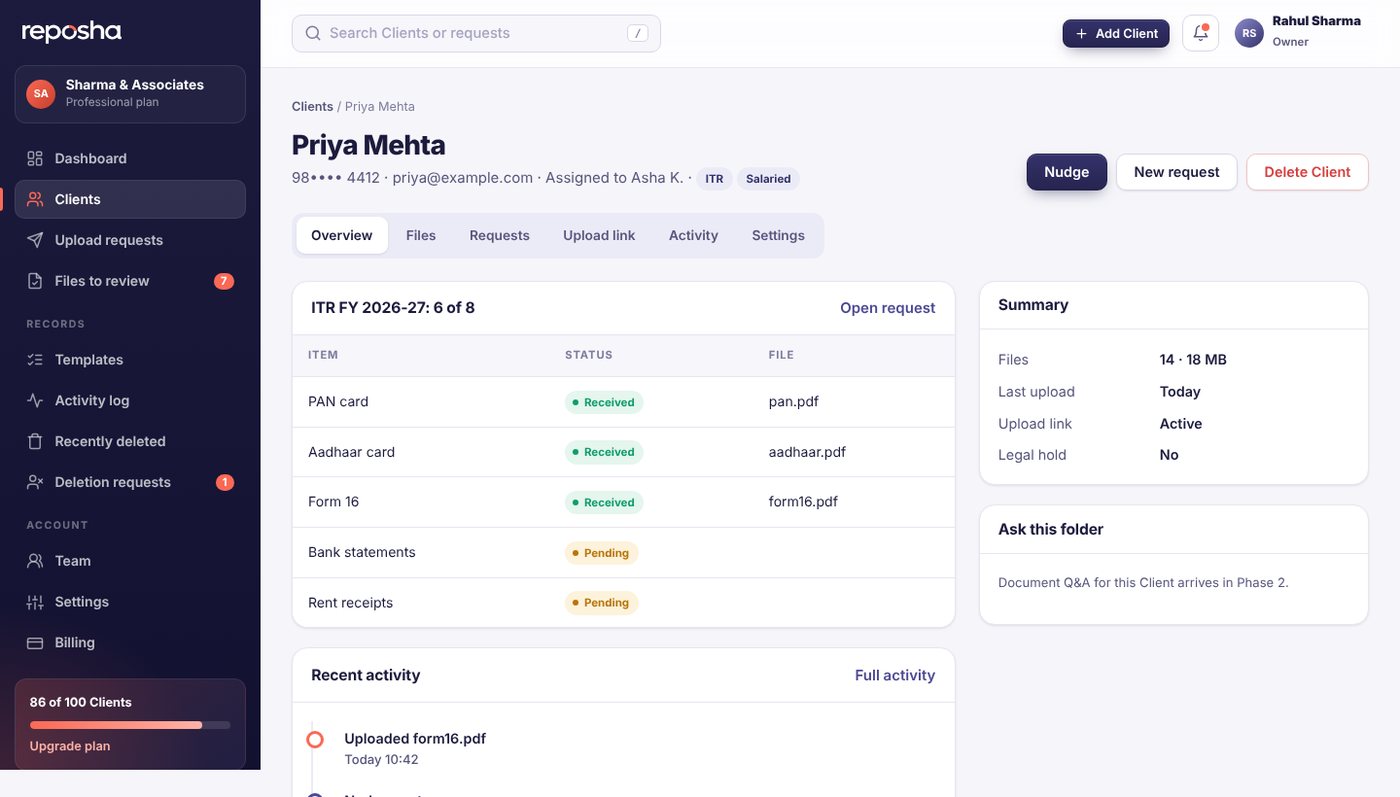Viewport: 1400px width, 797px height.
Task: Click the Add Client button
Action: click(x=1116, y=33)
